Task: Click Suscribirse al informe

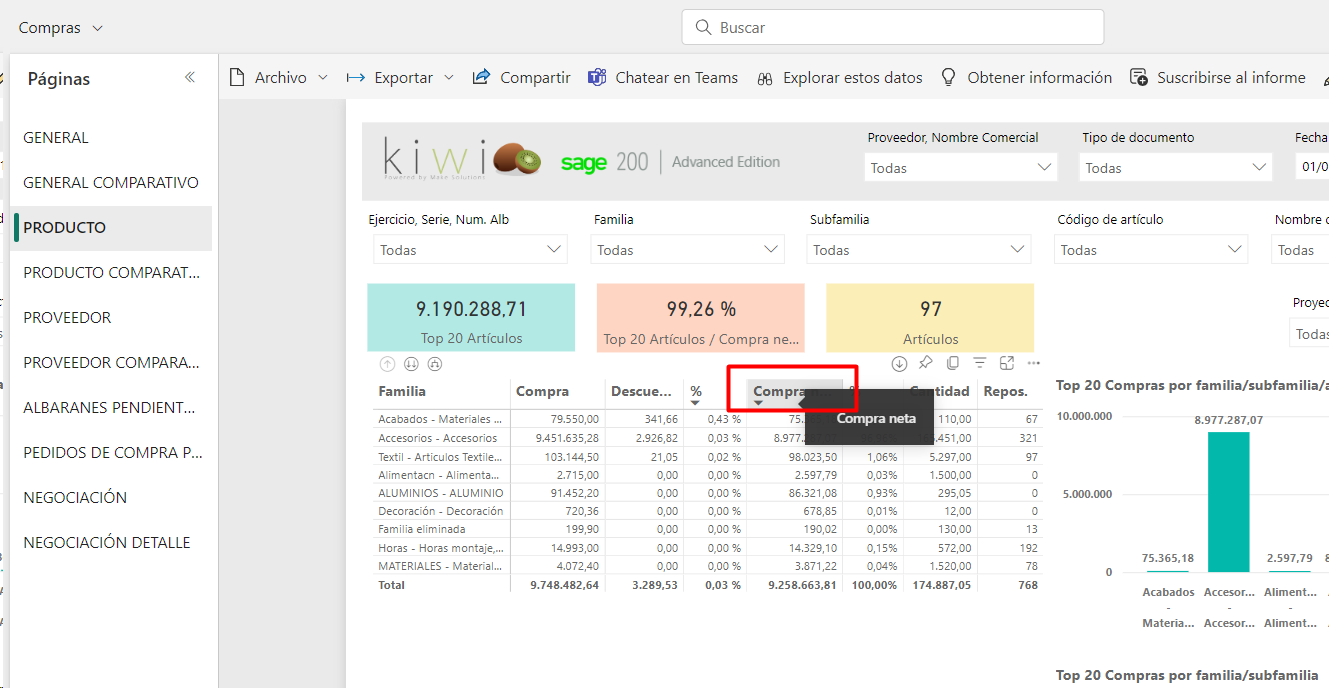Action: [x=1218, y=77]
